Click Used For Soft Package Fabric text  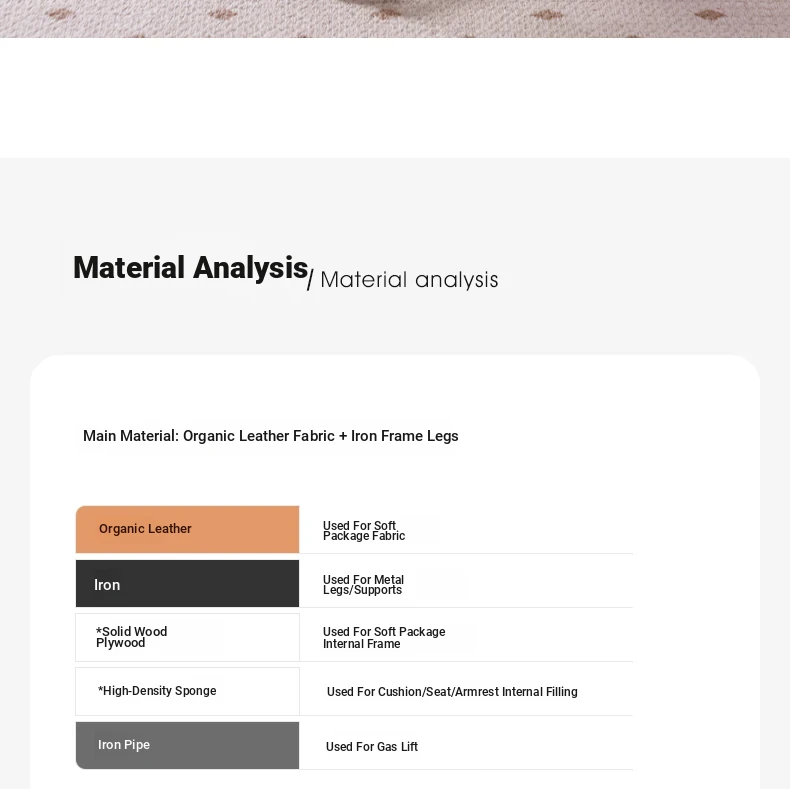pos(364,531)
